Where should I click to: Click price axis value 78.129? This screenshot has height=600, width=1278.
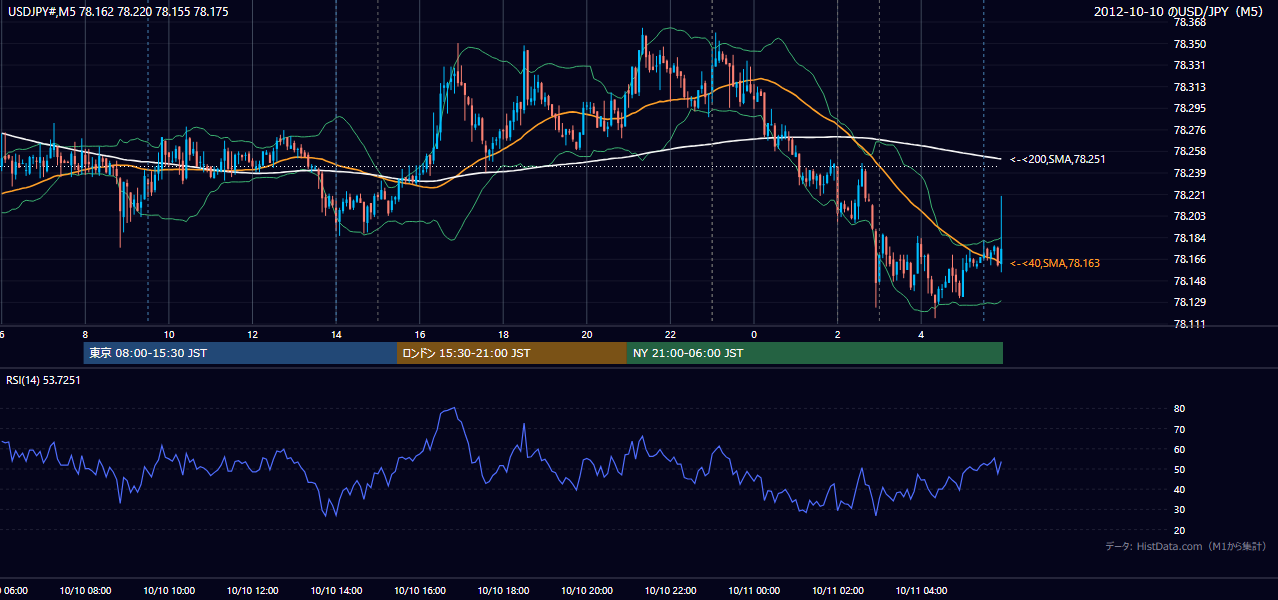[x=1190, y=302]
